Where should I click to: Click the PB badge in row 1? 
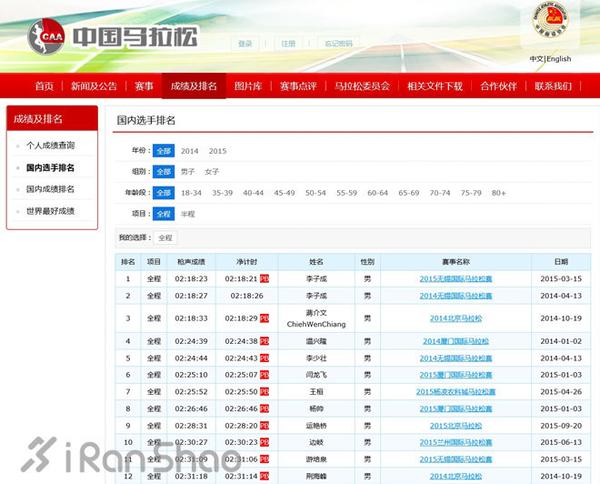pos(264,279)
